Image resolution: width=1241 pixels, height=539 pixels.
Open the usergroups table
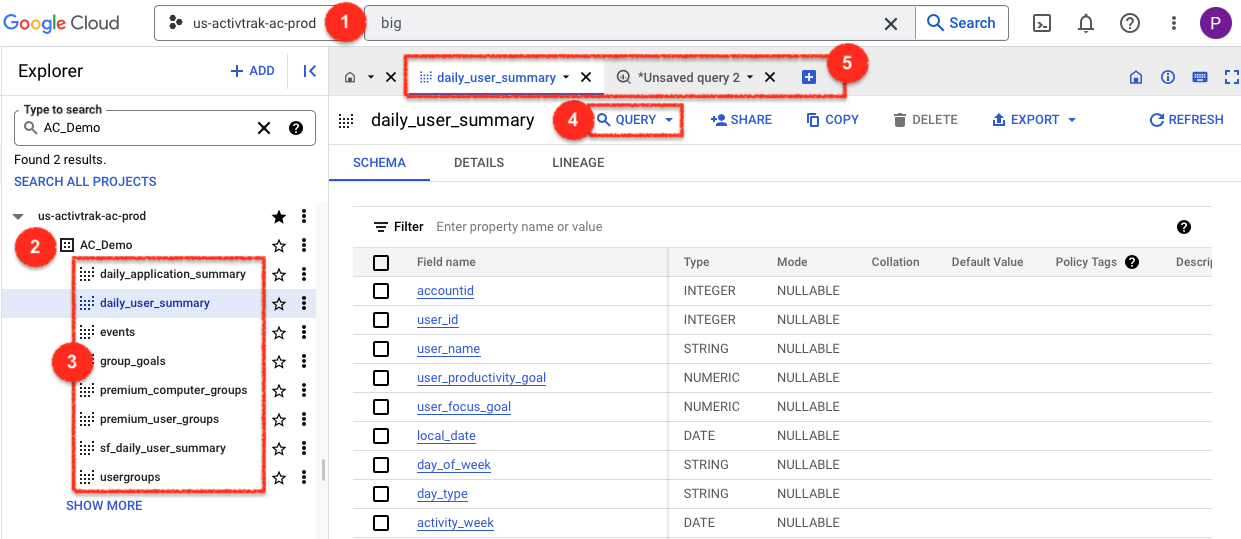[x=129, y=477]
